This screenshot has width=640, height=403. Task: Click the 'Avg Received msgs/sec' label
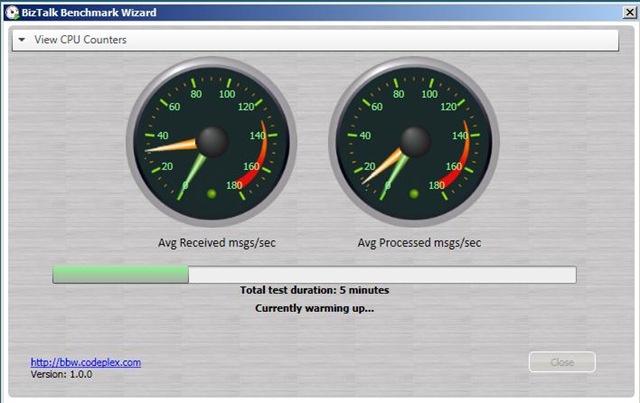point(217,243)
